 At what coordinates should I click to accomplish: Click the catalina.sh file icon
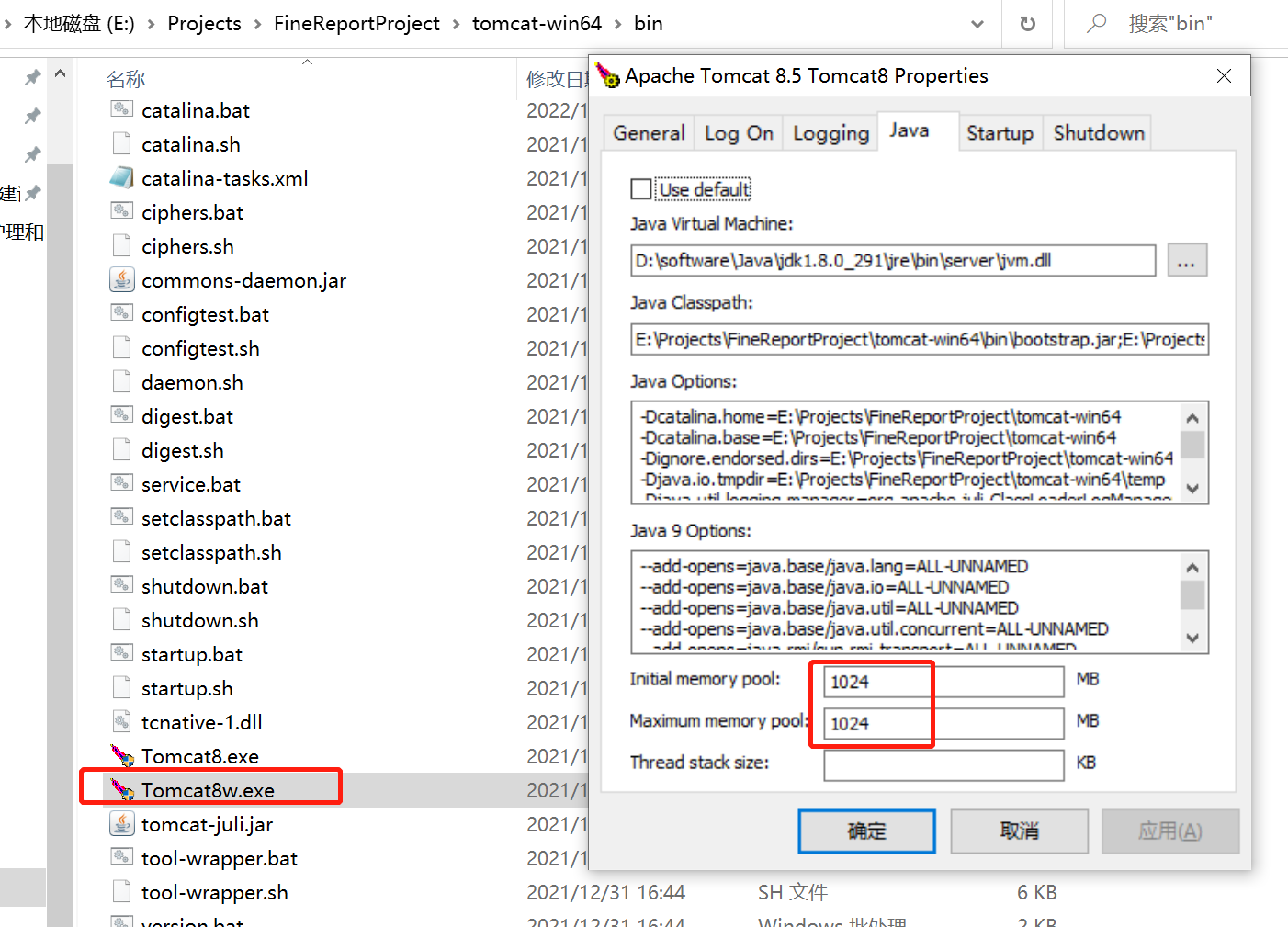tap(122, 143)
